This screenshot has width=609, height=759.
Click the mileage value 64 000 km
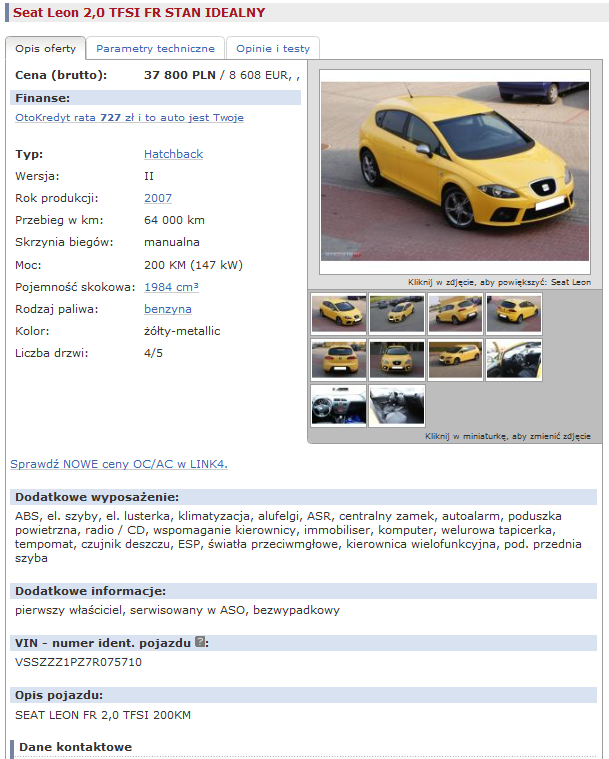(174, 220)
